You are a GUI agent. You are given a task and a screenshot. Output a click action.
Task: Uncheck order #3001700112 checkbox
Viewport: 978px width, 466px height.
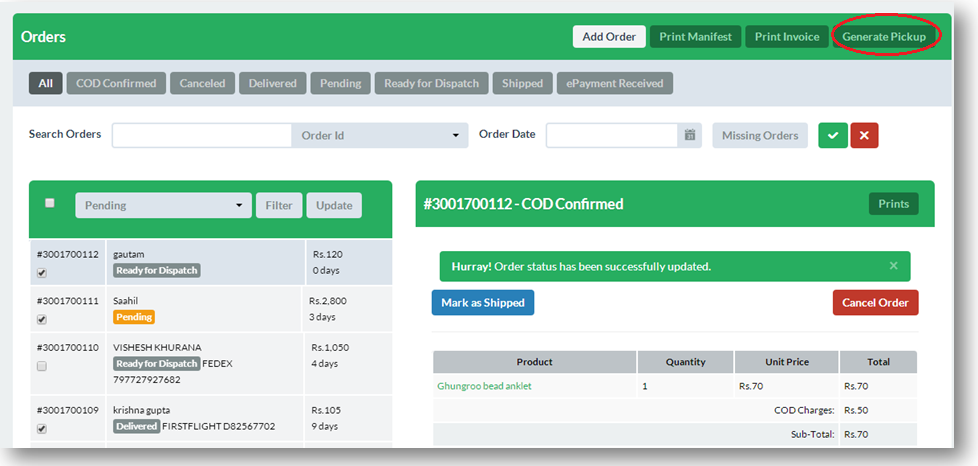click(x=42, y=273)
